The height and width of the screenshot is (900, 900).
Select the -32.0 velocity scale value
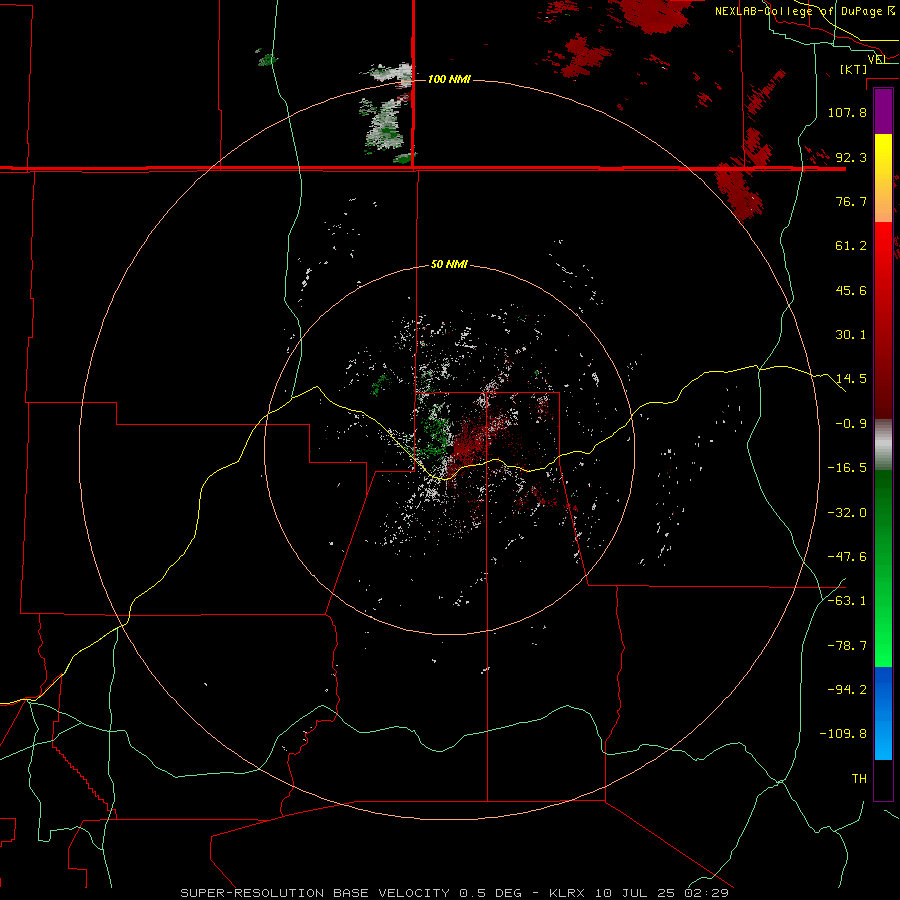click(847, 513)
